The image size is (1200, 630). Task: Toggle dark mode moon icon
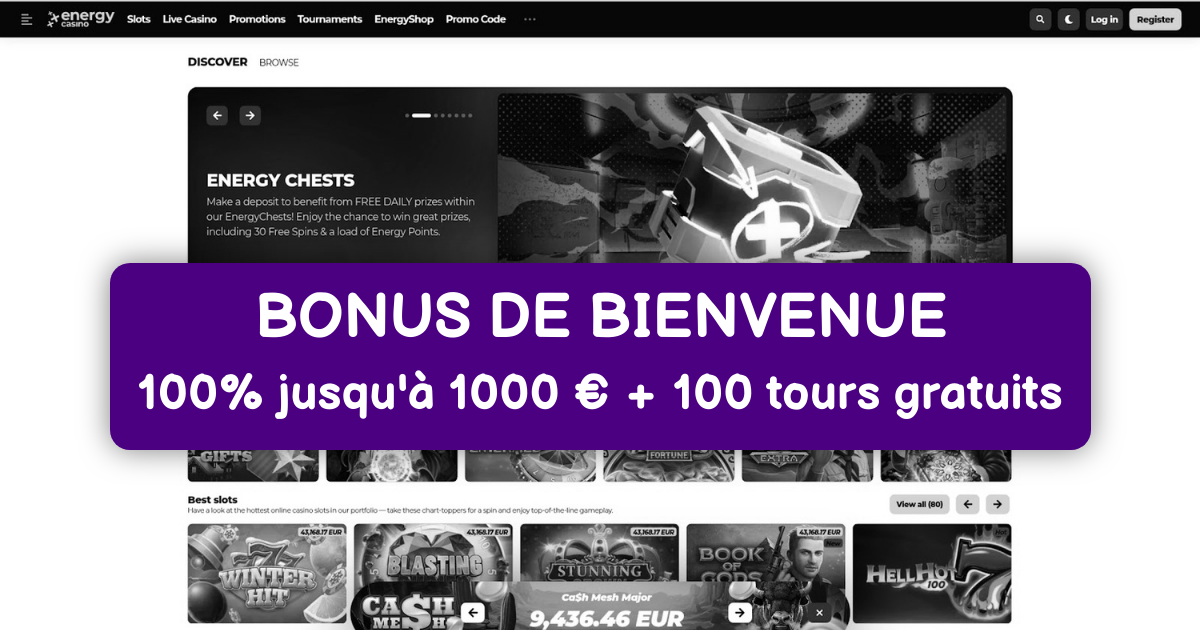[1070, 19]
